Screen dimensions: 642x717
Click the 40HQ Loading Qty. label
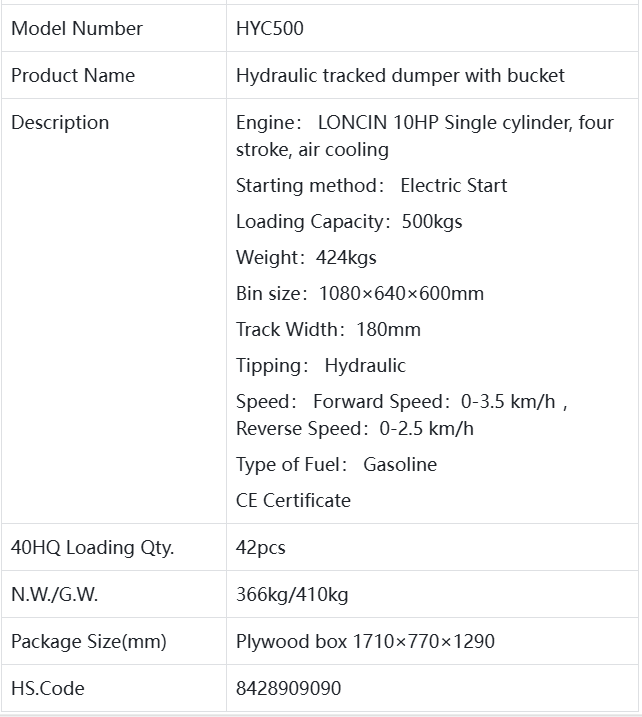[92, 547]
